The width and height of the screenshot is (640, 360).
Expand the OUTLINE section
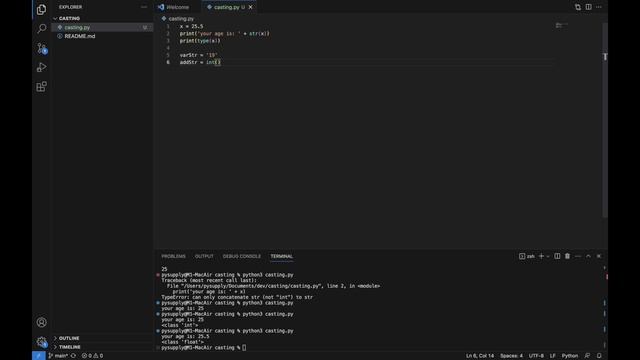(x=69, y=338)
